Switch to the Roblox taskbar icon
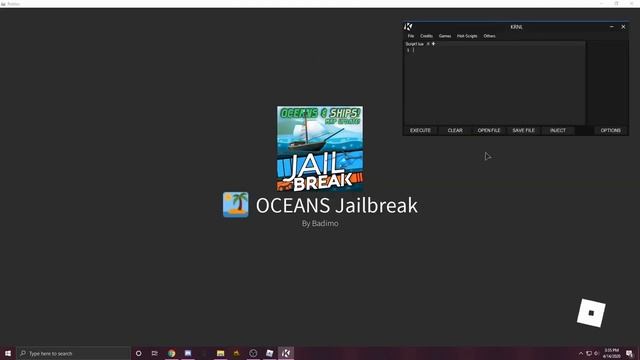The image size is (640, 360). (269, 353)
